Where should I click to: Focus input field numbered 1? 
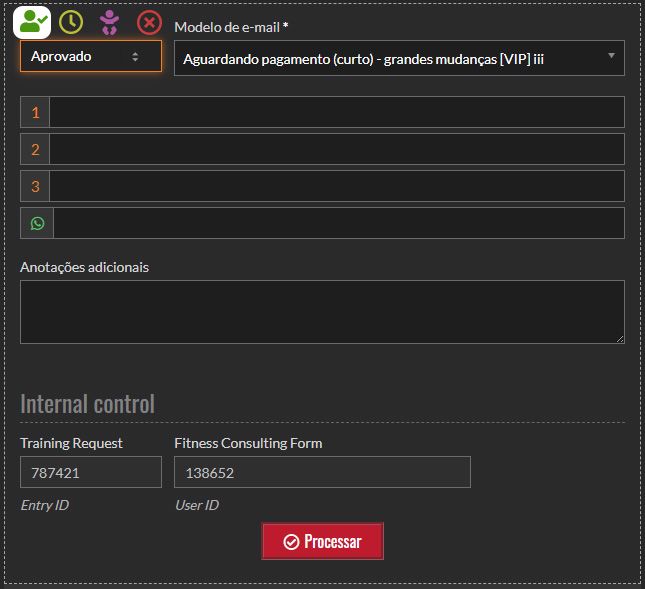pyautogui.click(x=337, y=112)
